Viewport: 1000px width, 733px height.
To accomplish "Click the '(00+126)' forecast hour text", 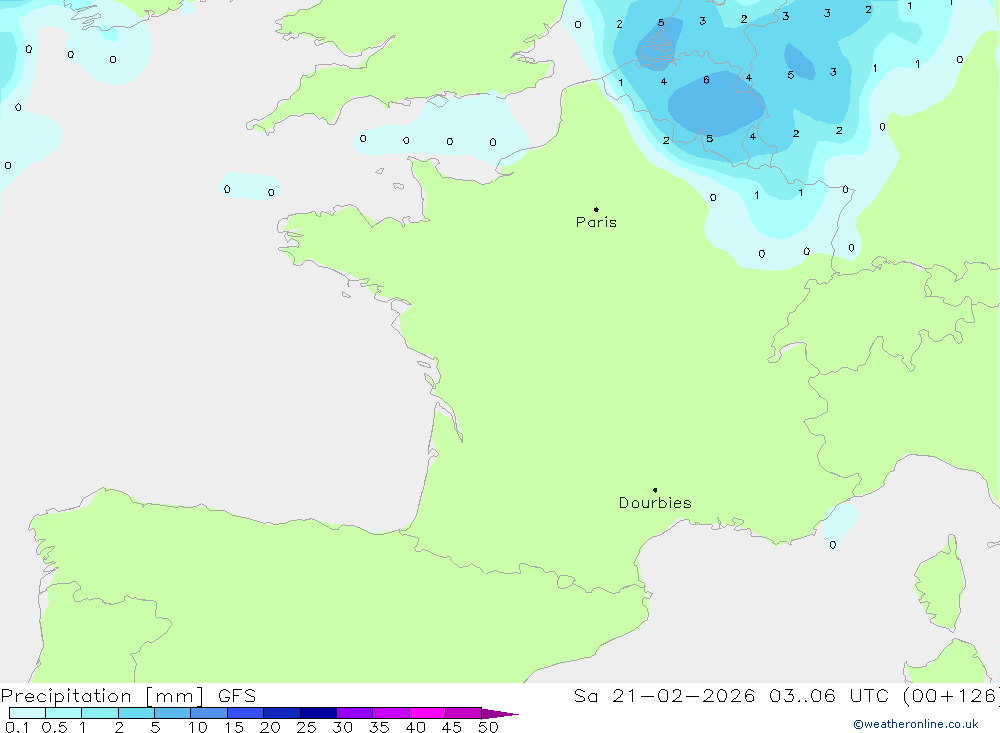I will [x=951, y=696].
